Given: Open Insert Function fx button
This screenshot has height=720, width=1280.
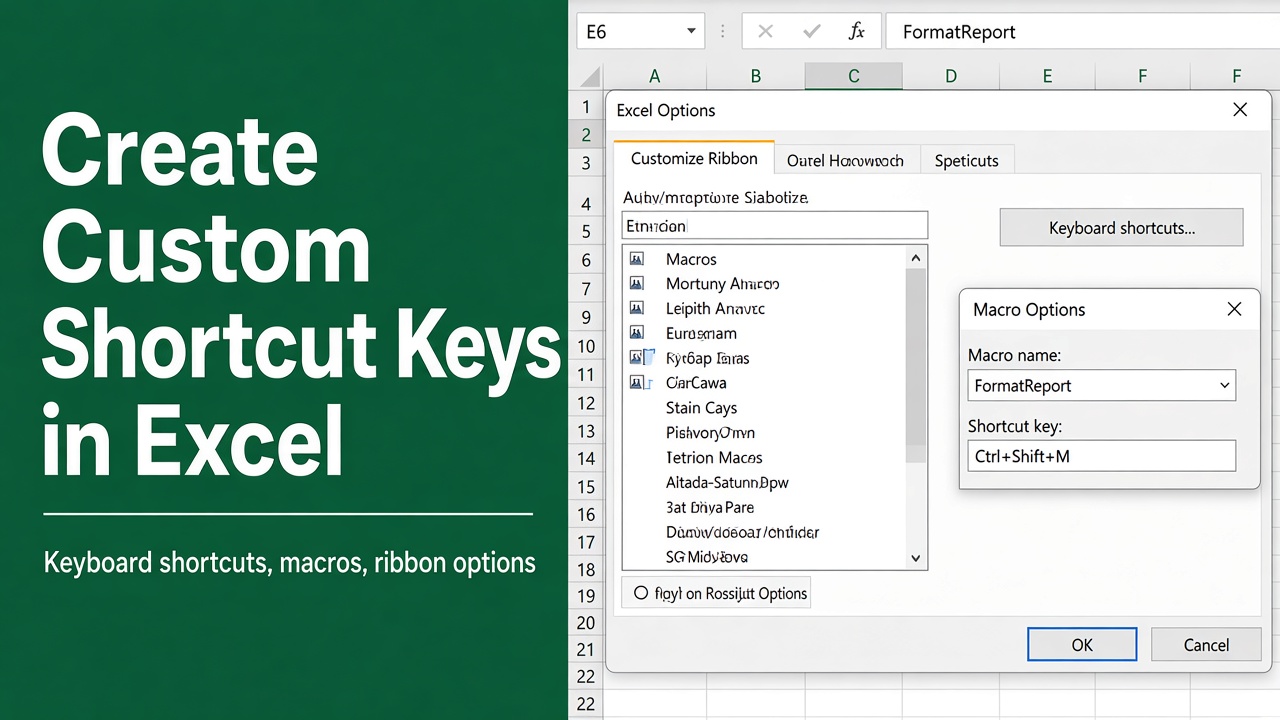Looking at the screenshot, I should 856,32.
